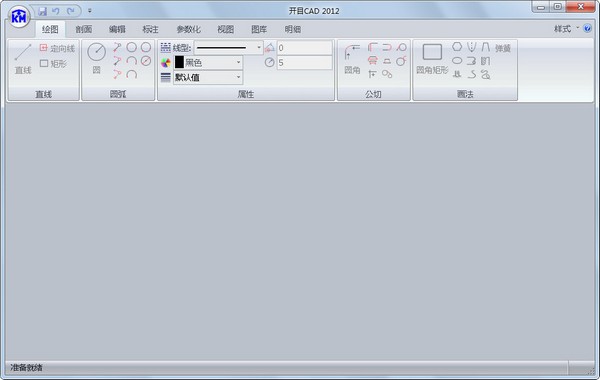Open the 编辑 ribbon tab
The height and width of the screenshot is (380, 600).
coord(117,29)
